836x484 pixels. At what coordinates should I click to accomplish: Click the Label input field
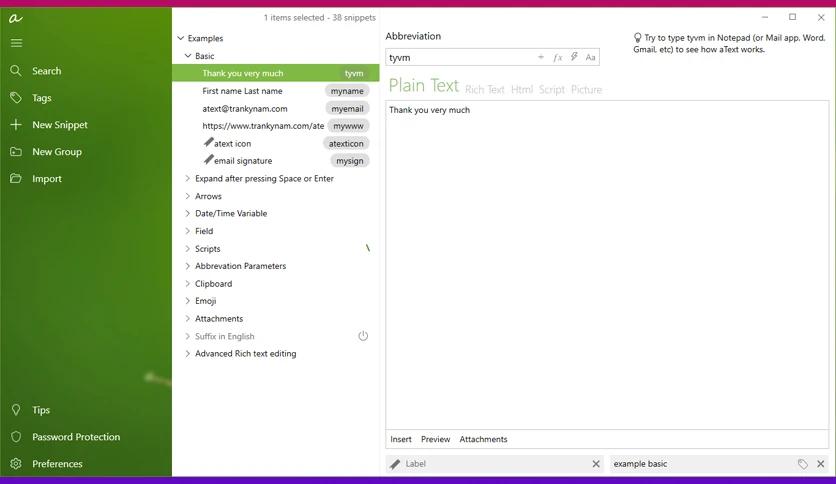[x=496, y=464]
